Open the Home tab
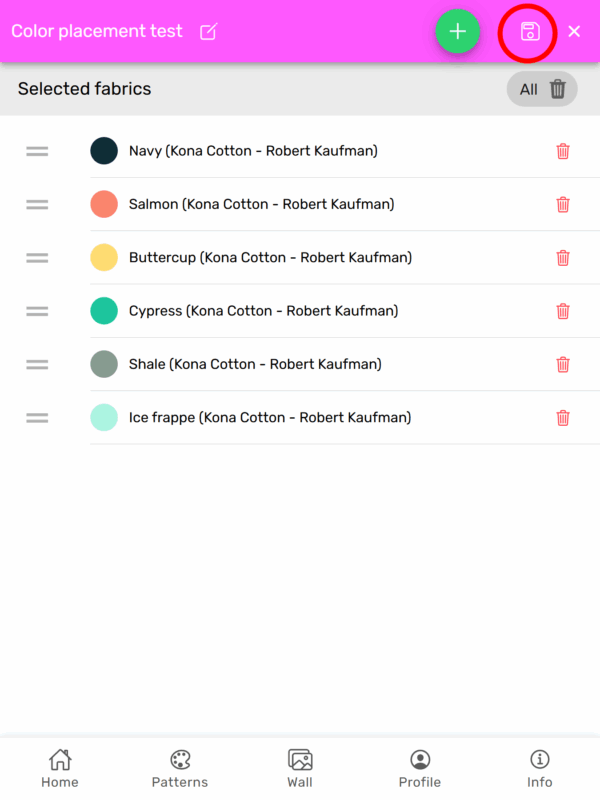Image resolution: width=600 pixels, height=800 pixels. [x=60, y=769]
